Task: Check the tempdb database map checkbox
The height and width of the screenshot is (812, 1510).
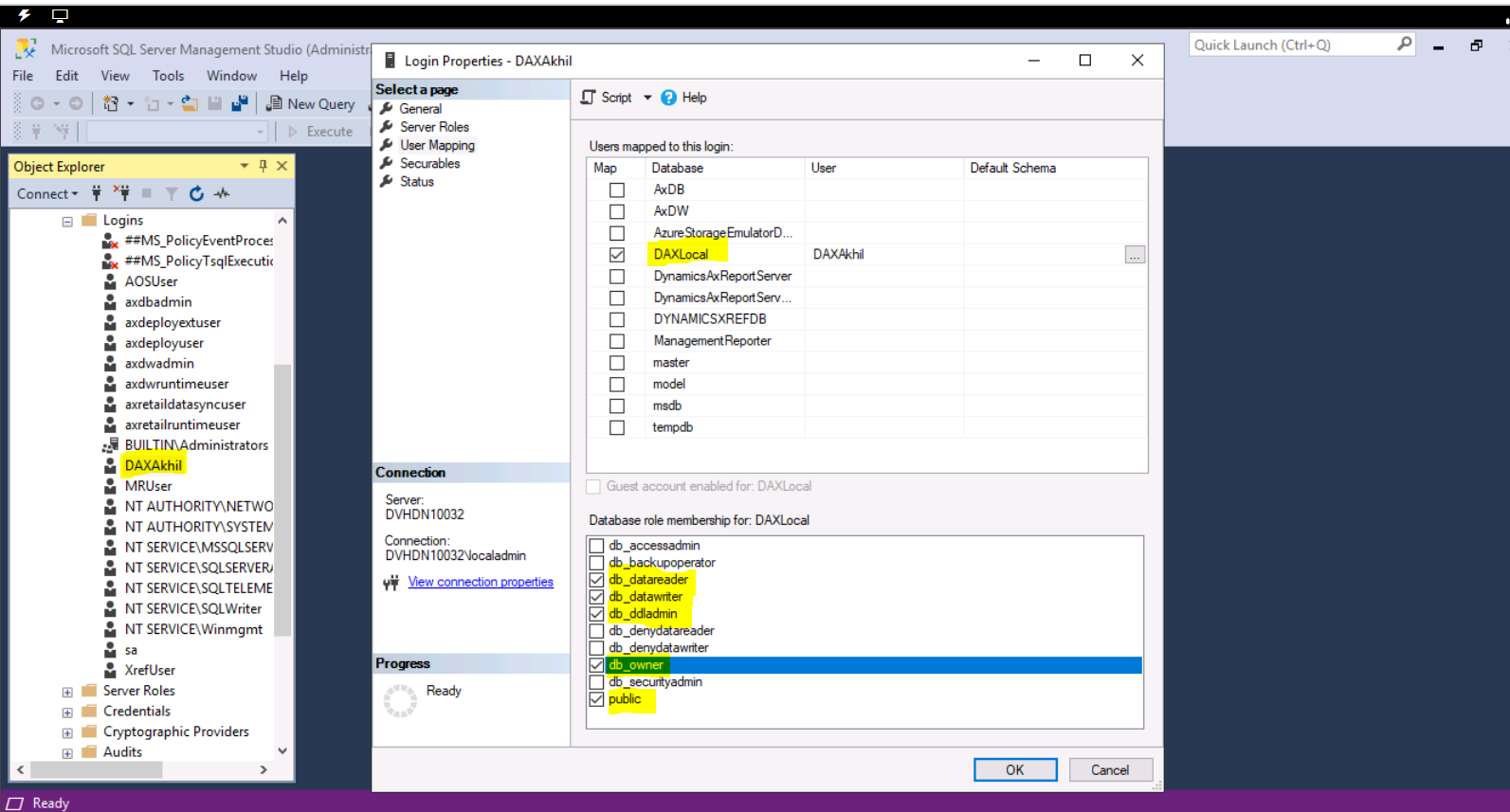Action: coord(617,427)
